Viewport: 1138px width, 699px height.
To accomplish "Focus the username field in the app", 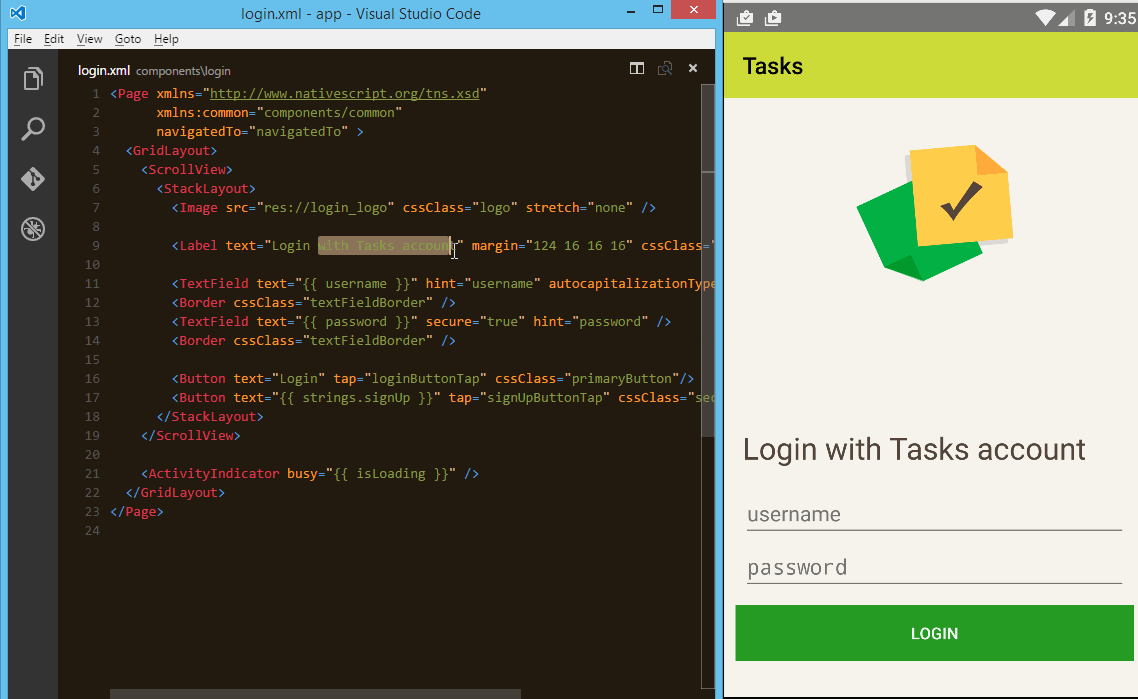I will (934, 515).
